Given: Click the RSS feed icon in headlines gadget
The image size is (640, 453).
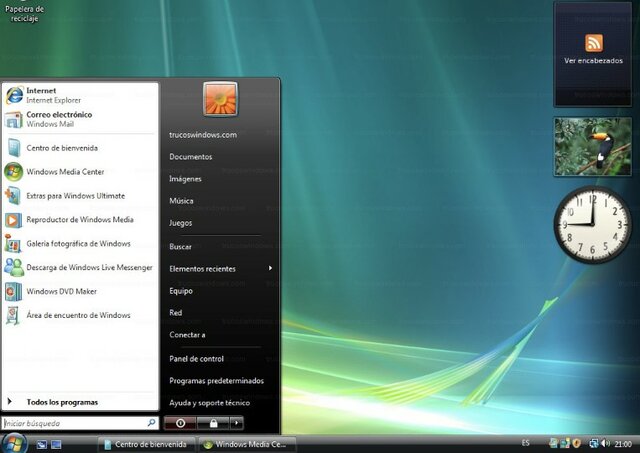Looking at the screenshot, I should 594,43.
